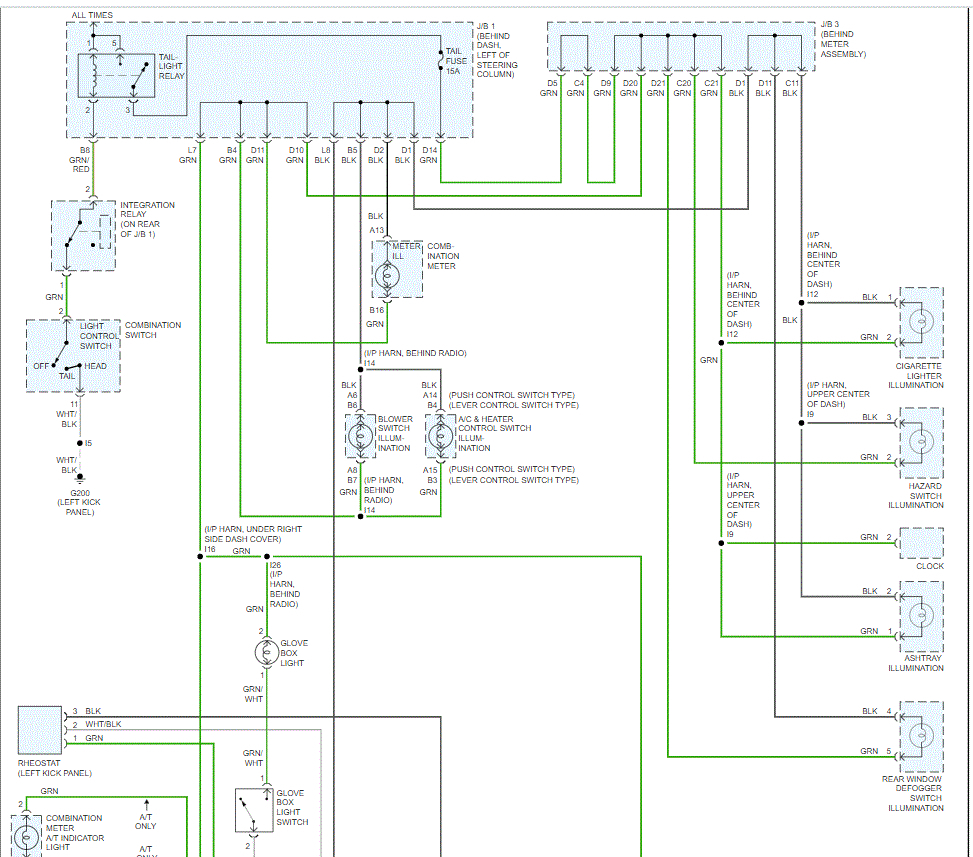Click the clock component box

coord(921,544)
